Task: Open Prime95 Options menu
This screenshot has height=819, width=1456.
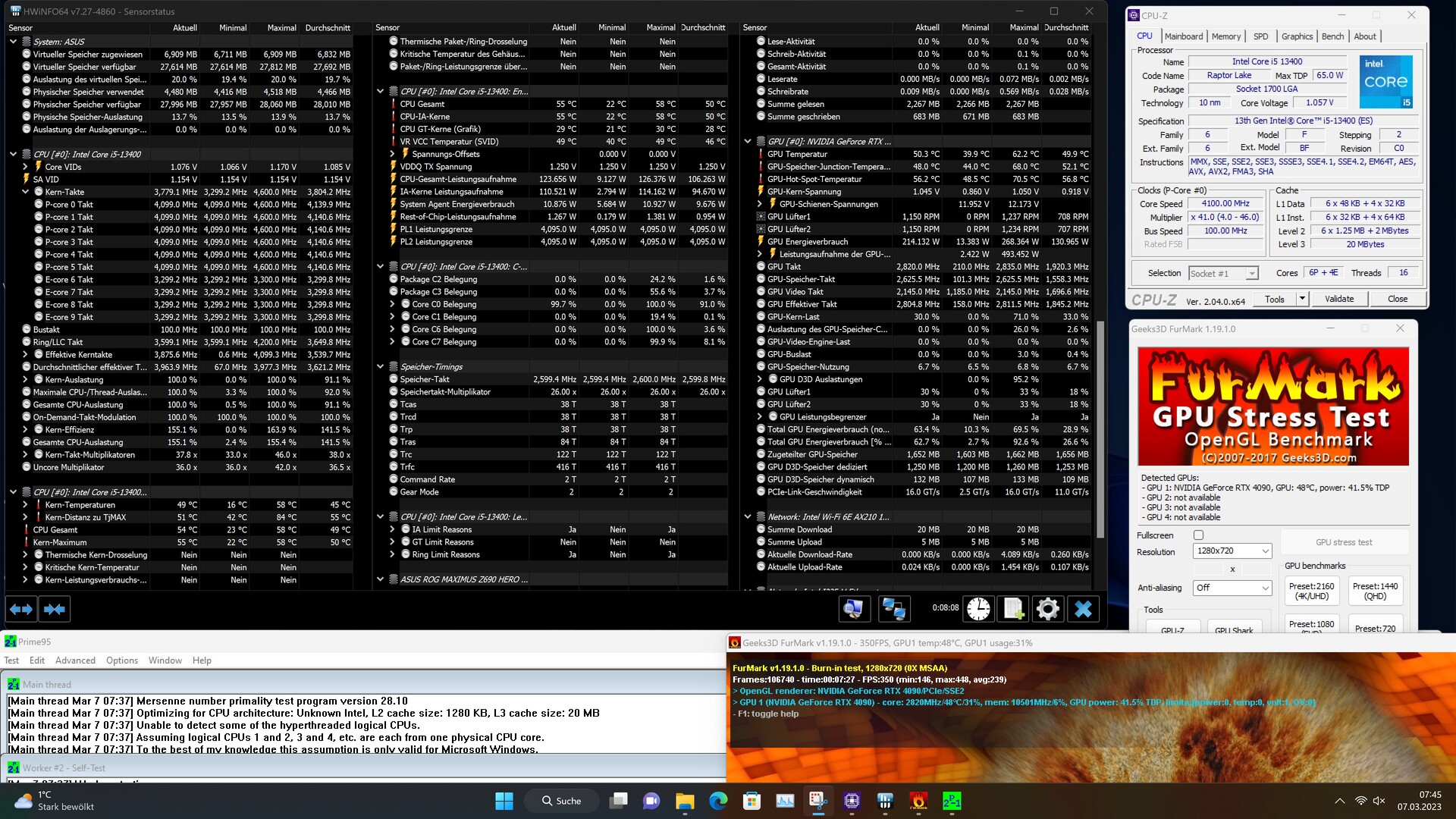Action: tap(121, 661)
